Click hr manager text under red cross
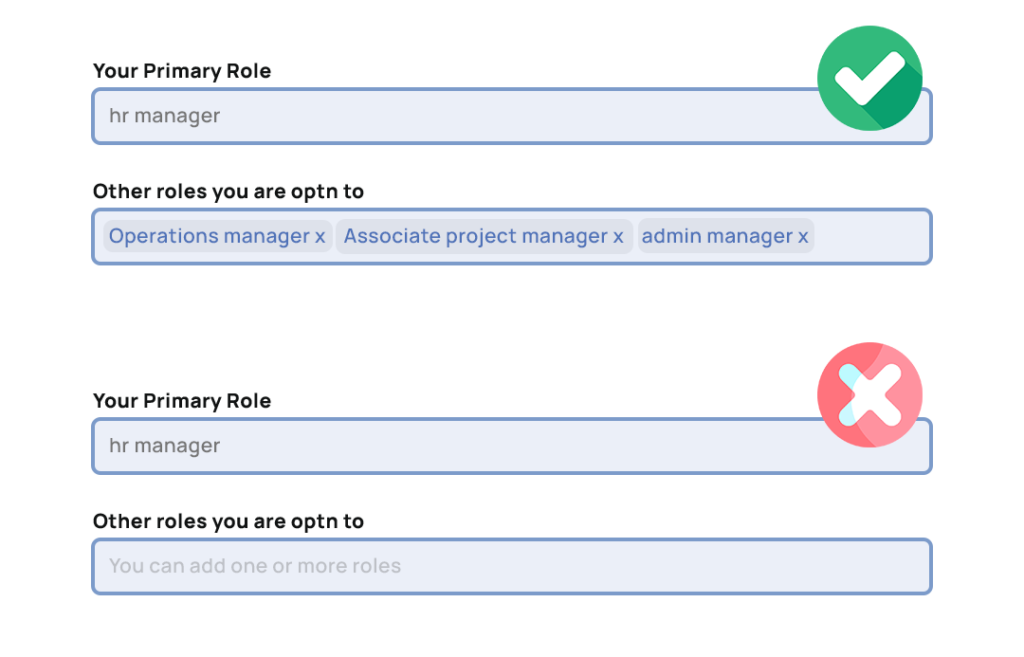 165,446
